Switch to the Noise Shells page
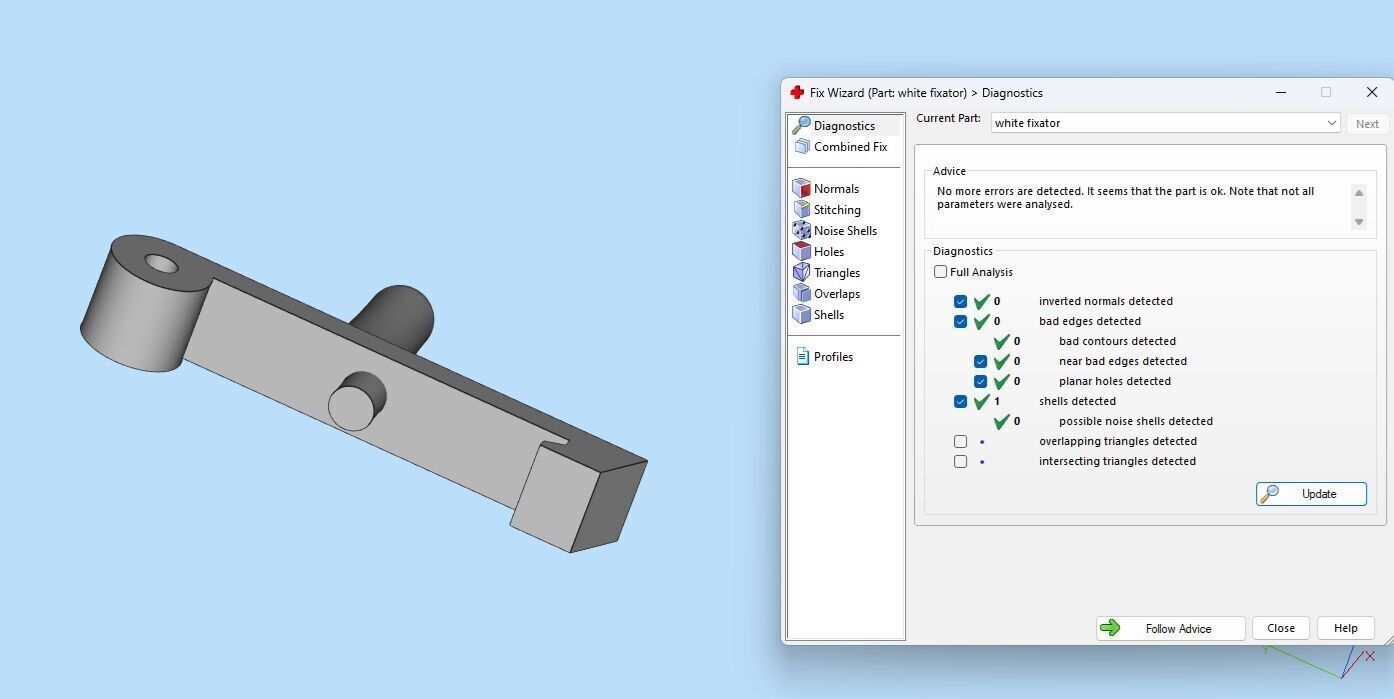Image resolution: width=1394 pixels, height=699 pixels. pyautogui.click(x=845, y=231)
